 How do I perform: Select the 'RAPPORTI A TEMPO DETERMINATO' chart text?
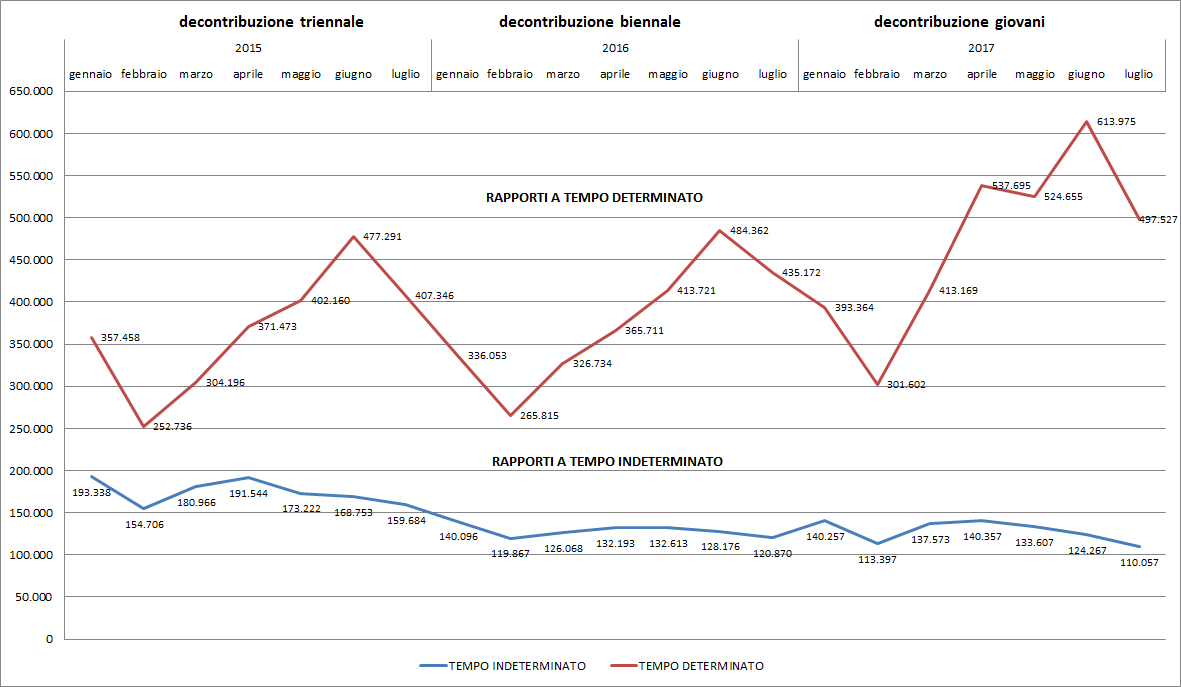point(594,198)
